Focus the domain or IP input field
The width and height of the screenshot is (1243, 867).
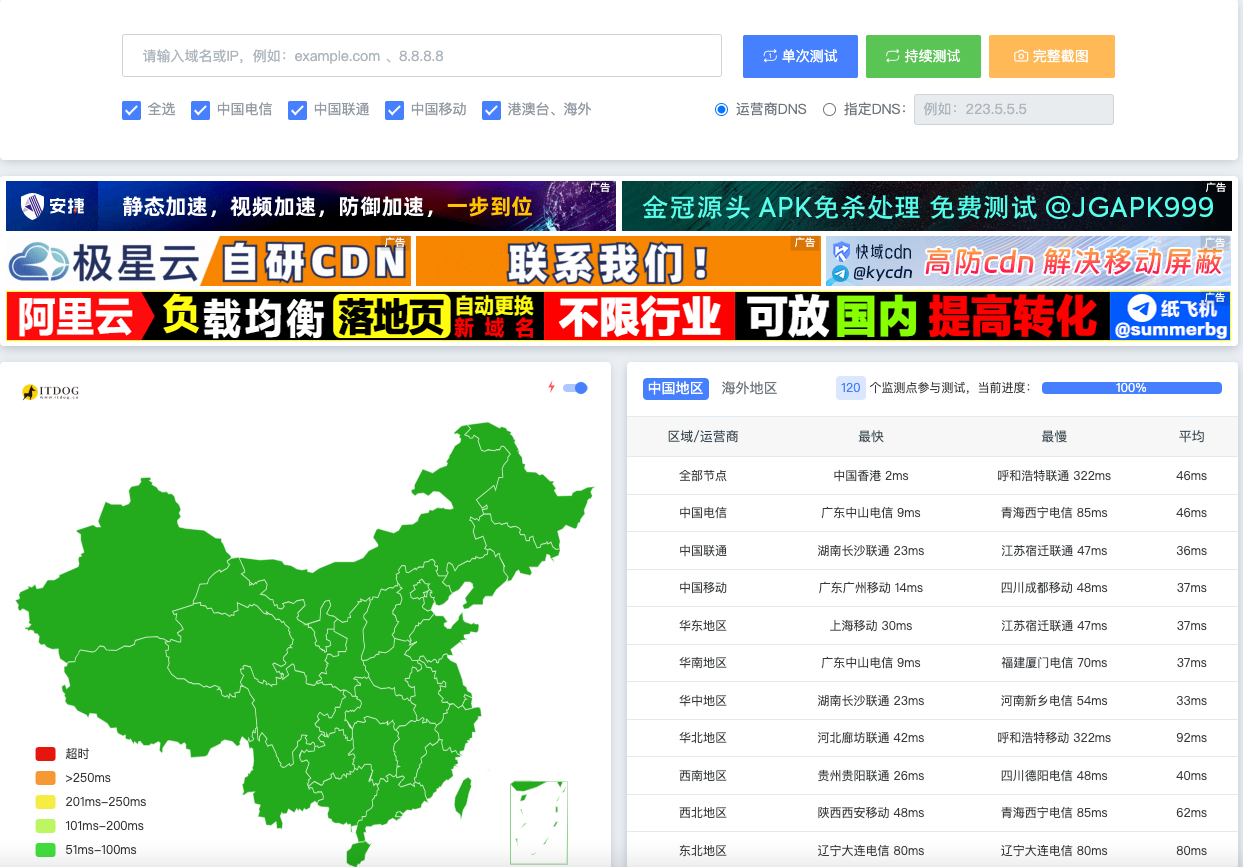coord(421,56)
